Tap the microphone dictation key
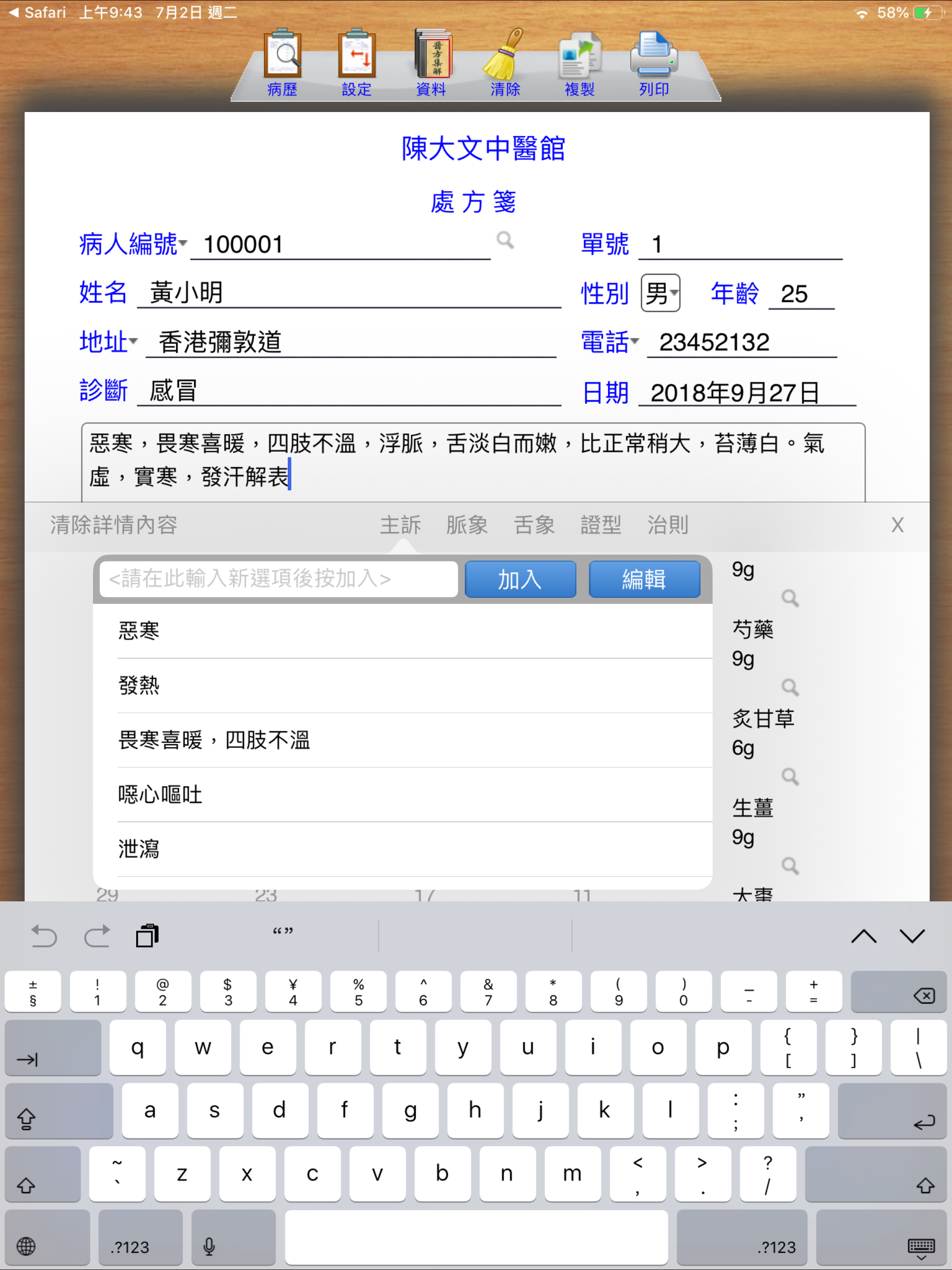The height and width of the screenshot is (1270, 952). 233,1238
